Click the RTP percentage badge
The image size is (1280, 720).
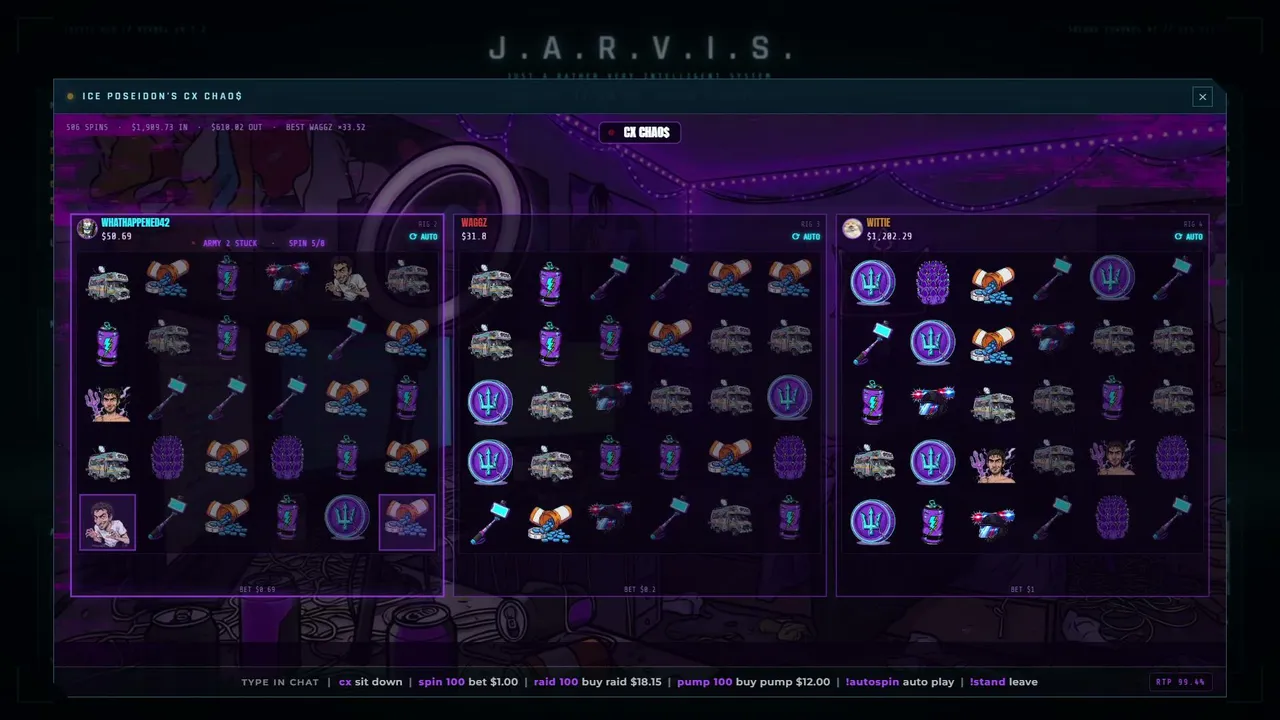(1180, 682)
